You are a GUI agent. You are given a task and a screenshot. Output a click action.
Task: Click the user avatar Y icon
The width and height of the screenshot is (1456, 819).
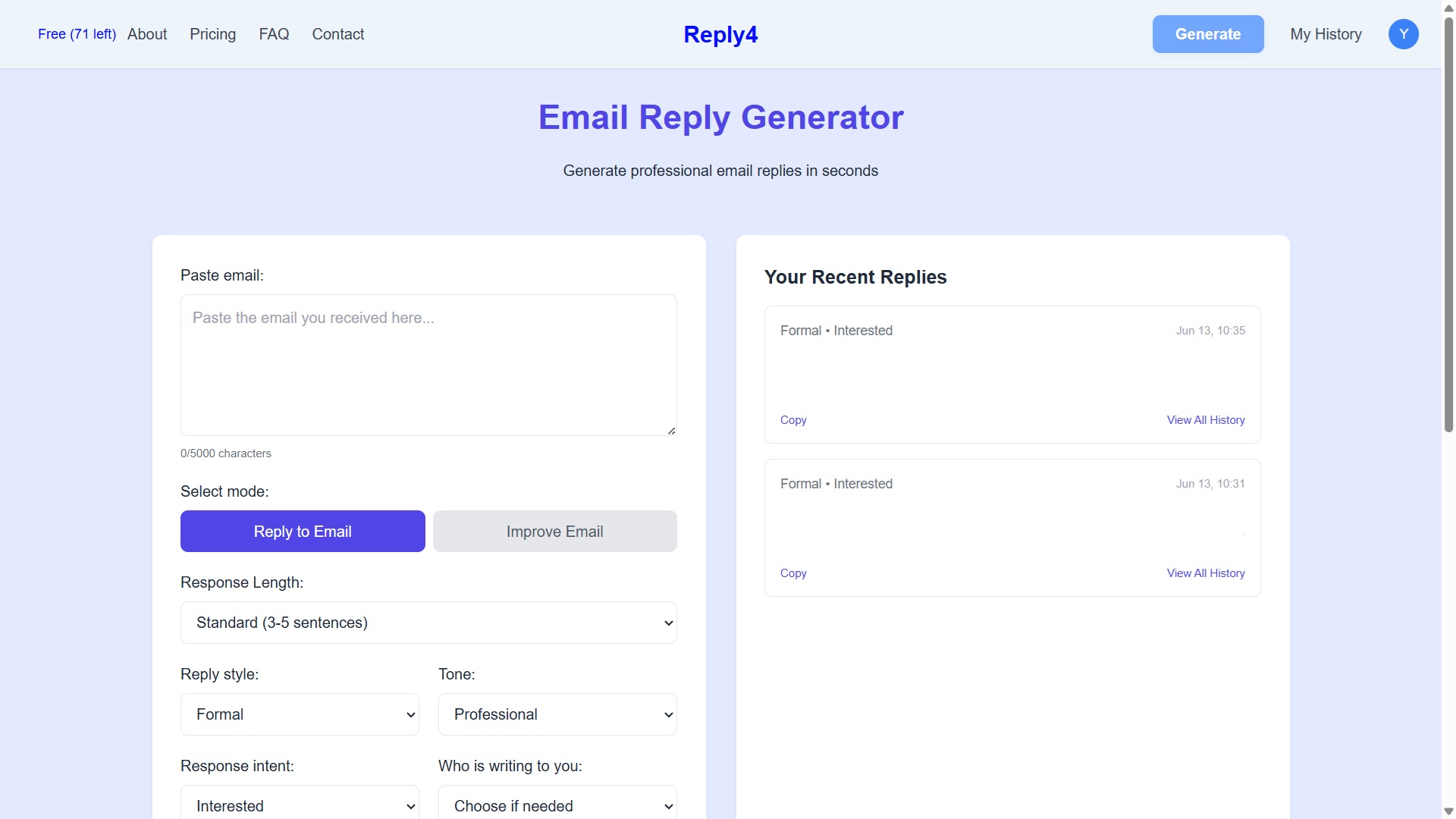[1403, 34]
